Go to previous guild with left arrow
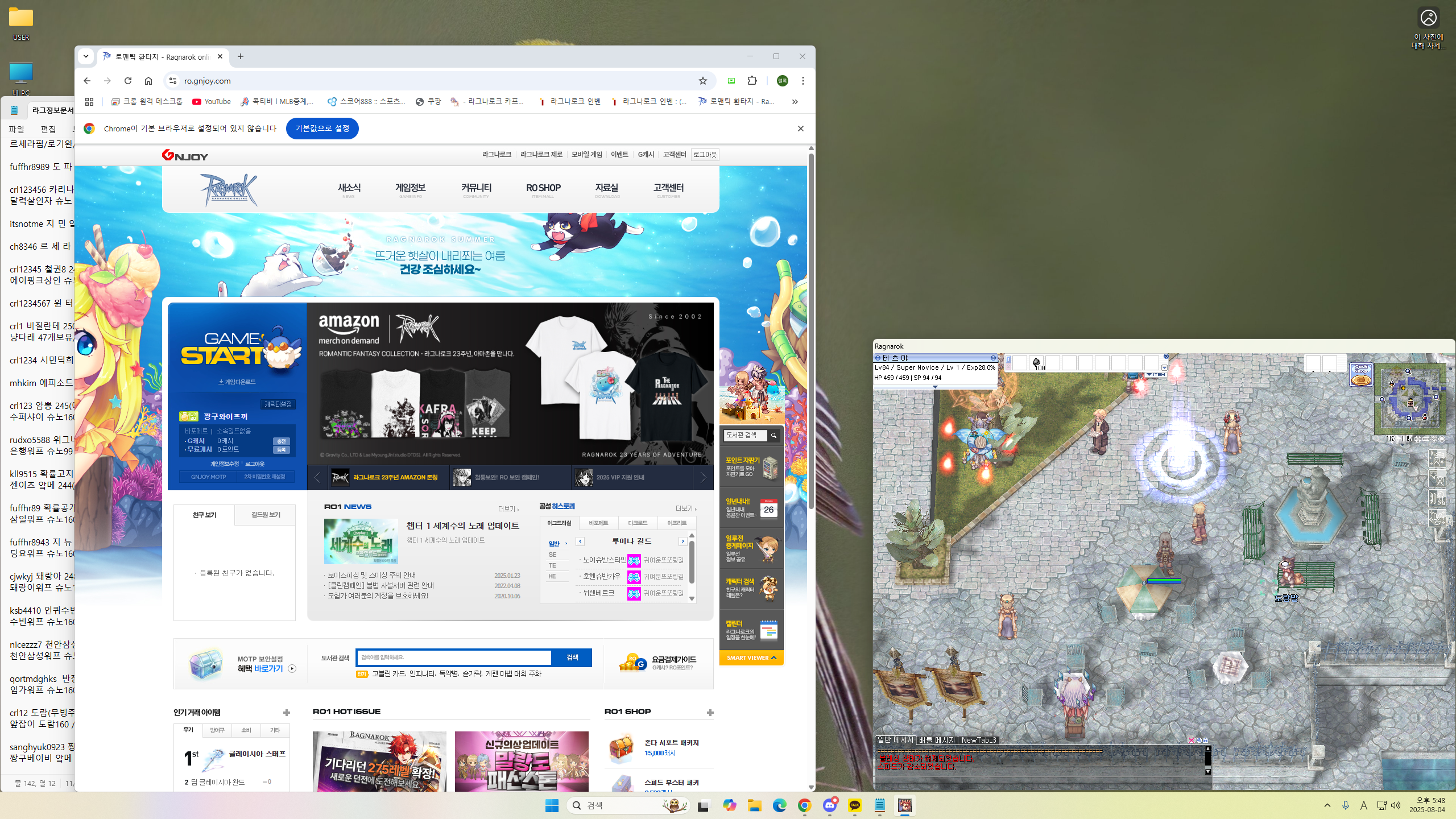Viewport: 1456px width, 819px height. pyautogui.click(x=580, y=541)
